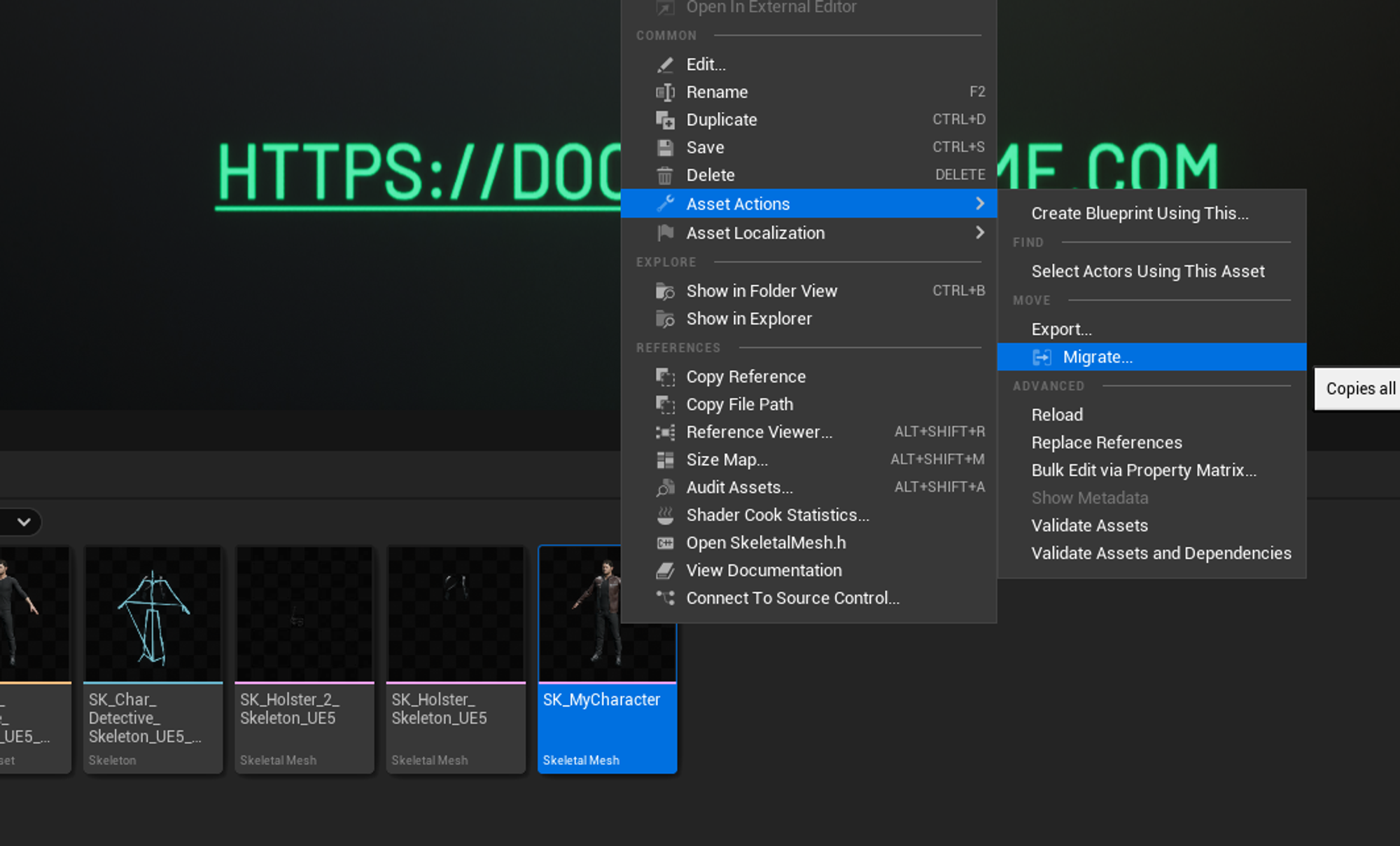The width and height of the screenshot is (1400, 846).
Task: Open the dropdown chevron above asset thumbnails
Action: 24,522
